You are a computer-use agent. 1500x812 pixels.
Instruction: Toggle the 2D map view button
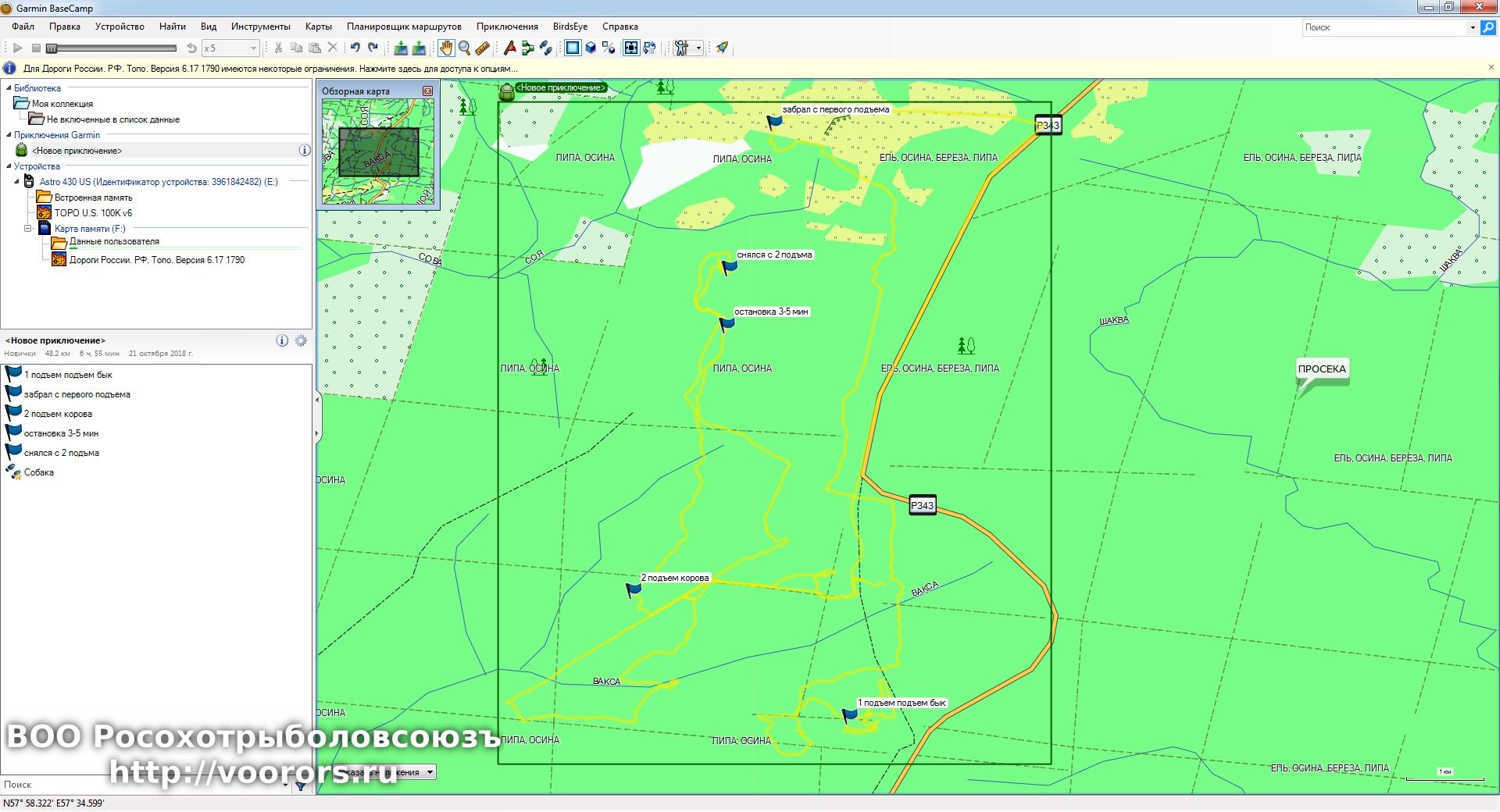[573, 48]
